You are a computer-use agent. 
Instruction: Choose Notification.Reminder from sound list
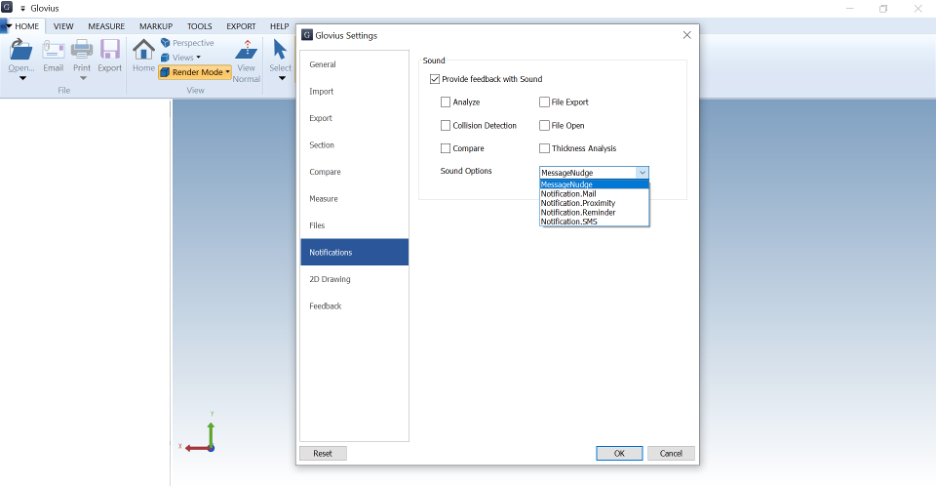click(594, 212)
